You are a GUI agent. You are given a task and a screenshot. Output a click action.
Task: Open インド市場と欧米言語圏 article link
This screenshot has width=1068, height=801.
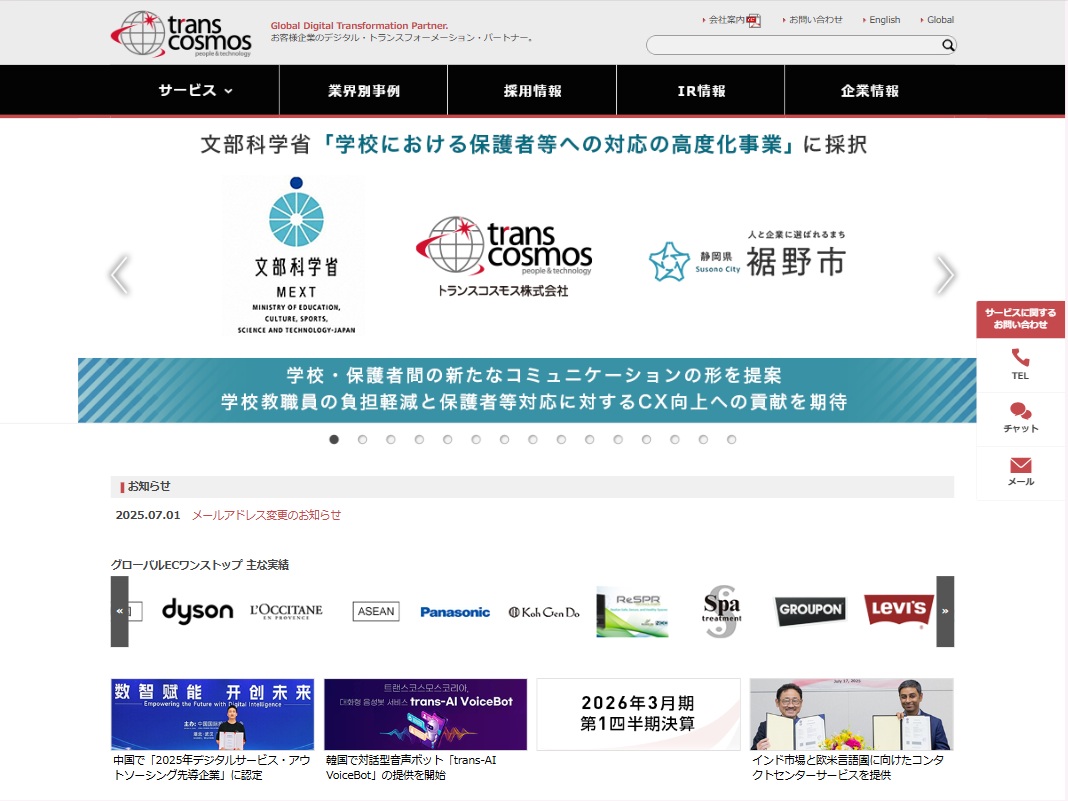[848, 767]
